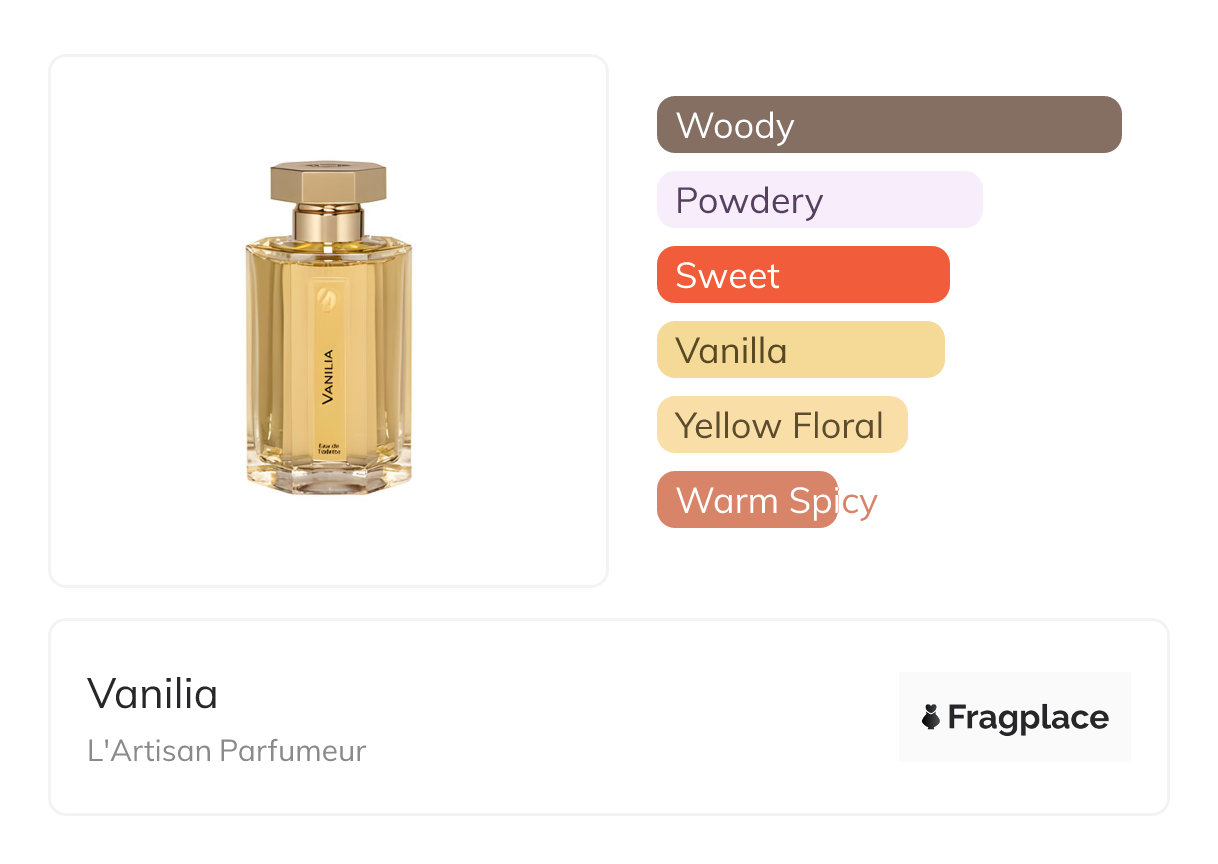Choose the Vanilla accord bar
Image resolution: width=1218 pixels, height=864 pixels.
coord(800,350)
